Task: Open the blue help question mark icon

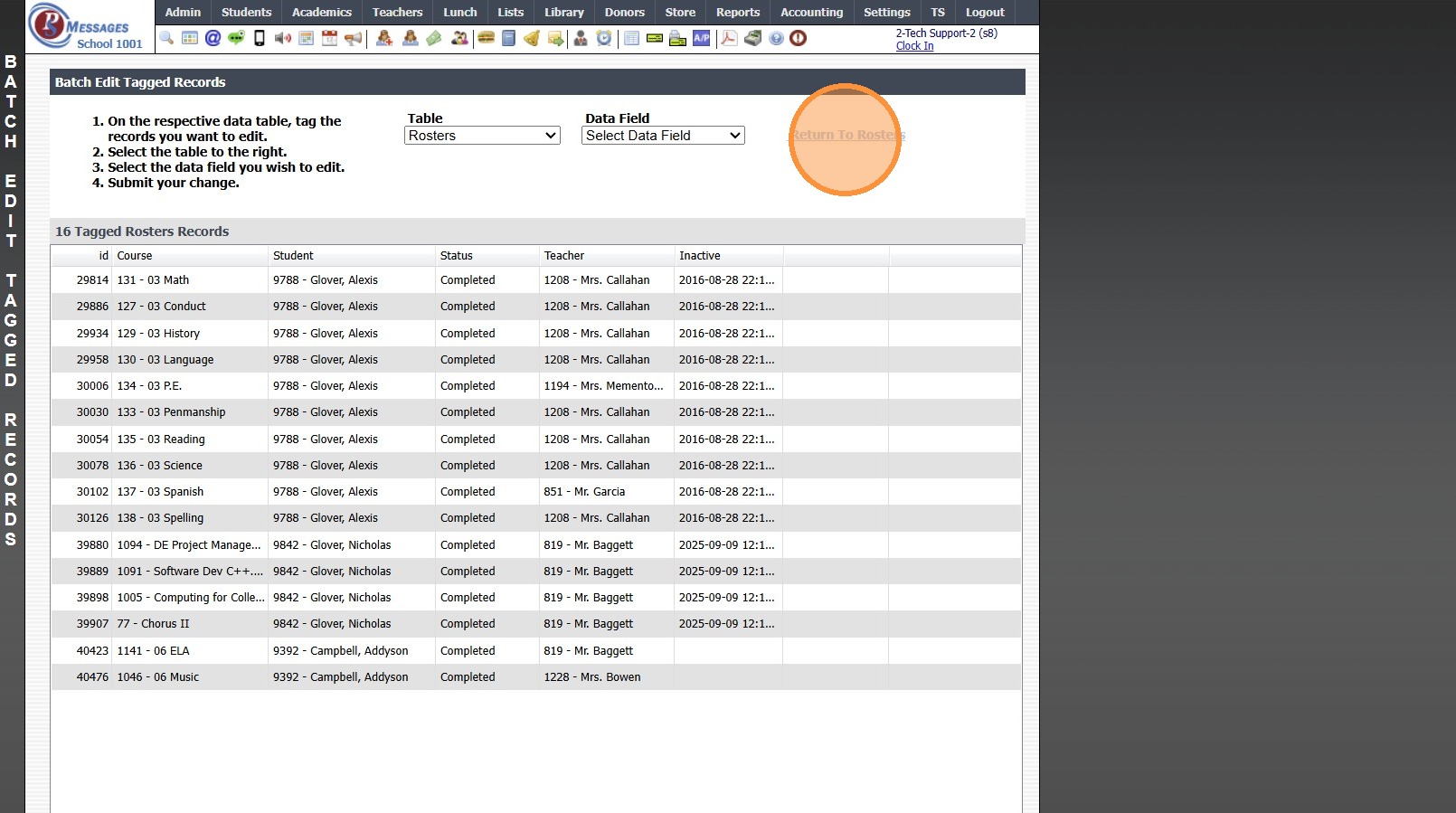Action: click(776, 38)
